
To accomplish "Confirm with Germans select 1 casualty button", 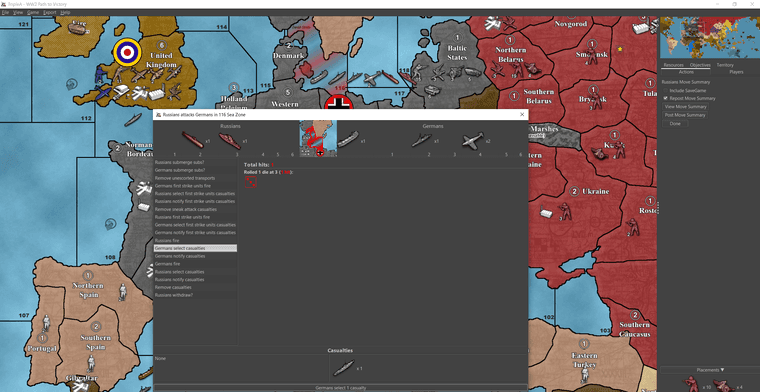I will coord(340,388).
